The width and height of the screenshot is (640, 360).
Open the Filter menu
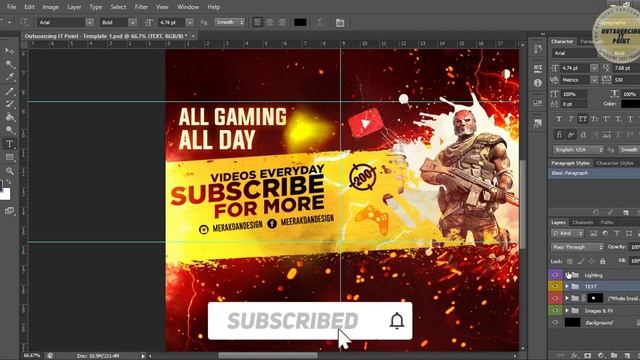(x=141, y=7)
